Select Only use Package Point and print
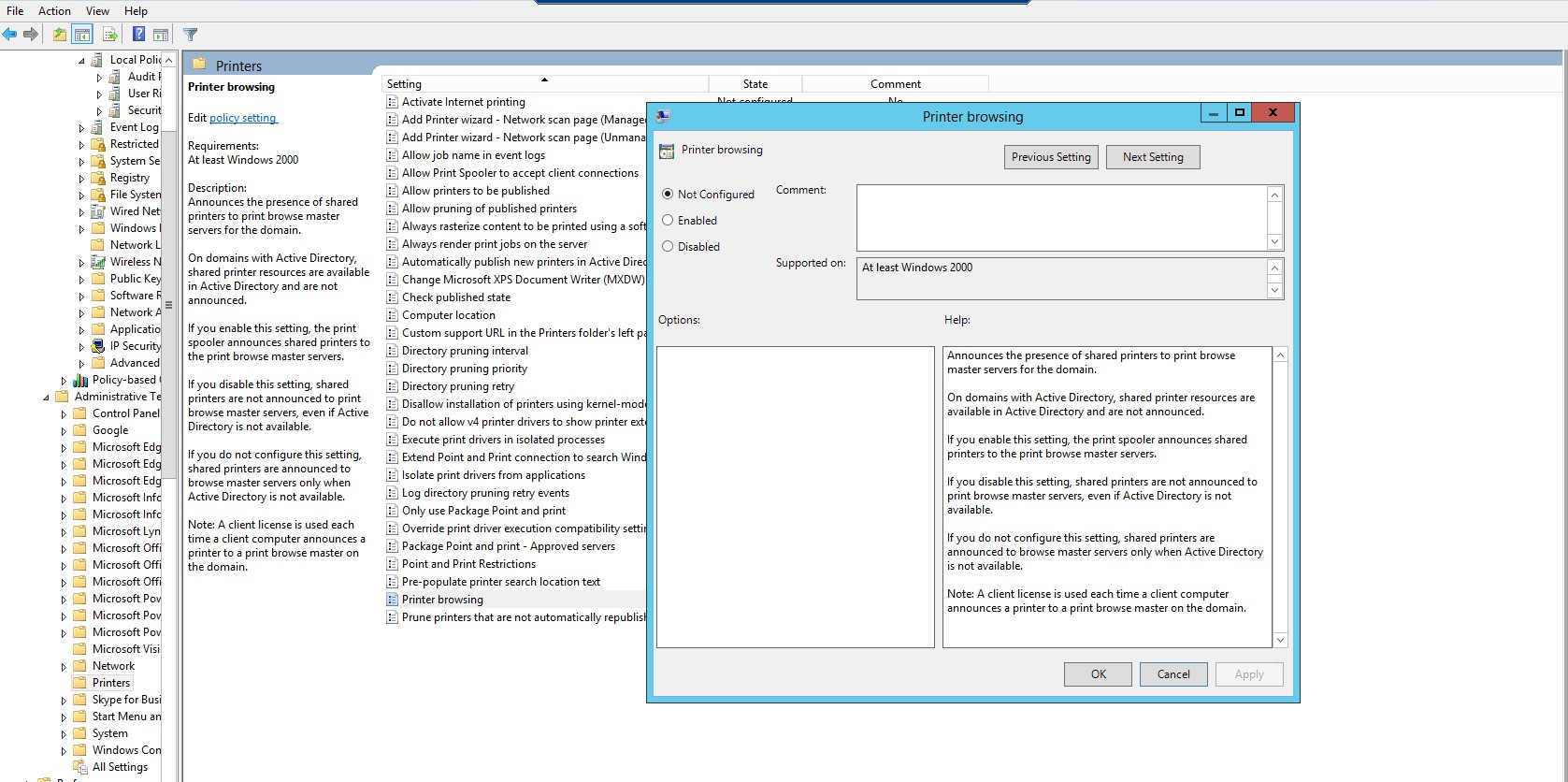 [x=483, y=511]
